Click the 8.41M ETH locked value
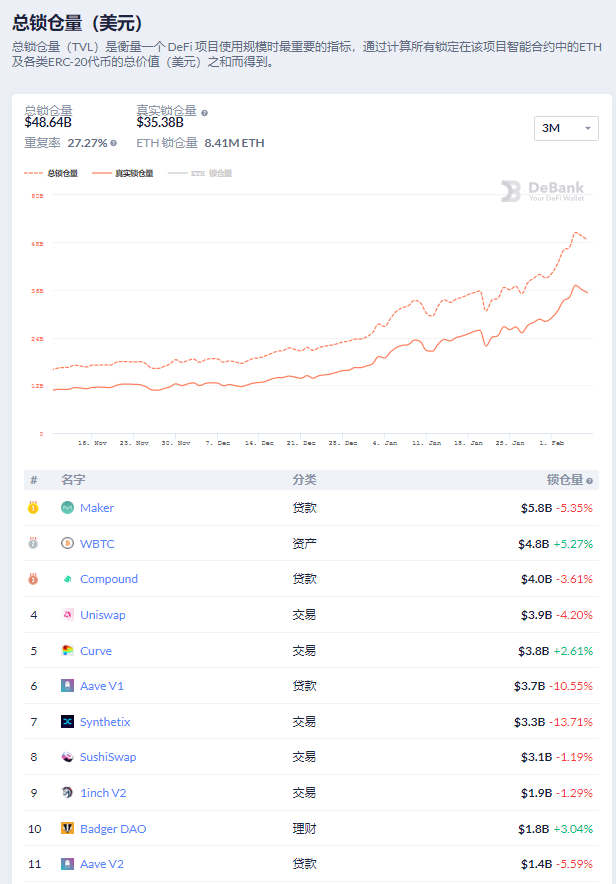The height and width of the screenshot is (884, 616). click(x=234, y=143)
